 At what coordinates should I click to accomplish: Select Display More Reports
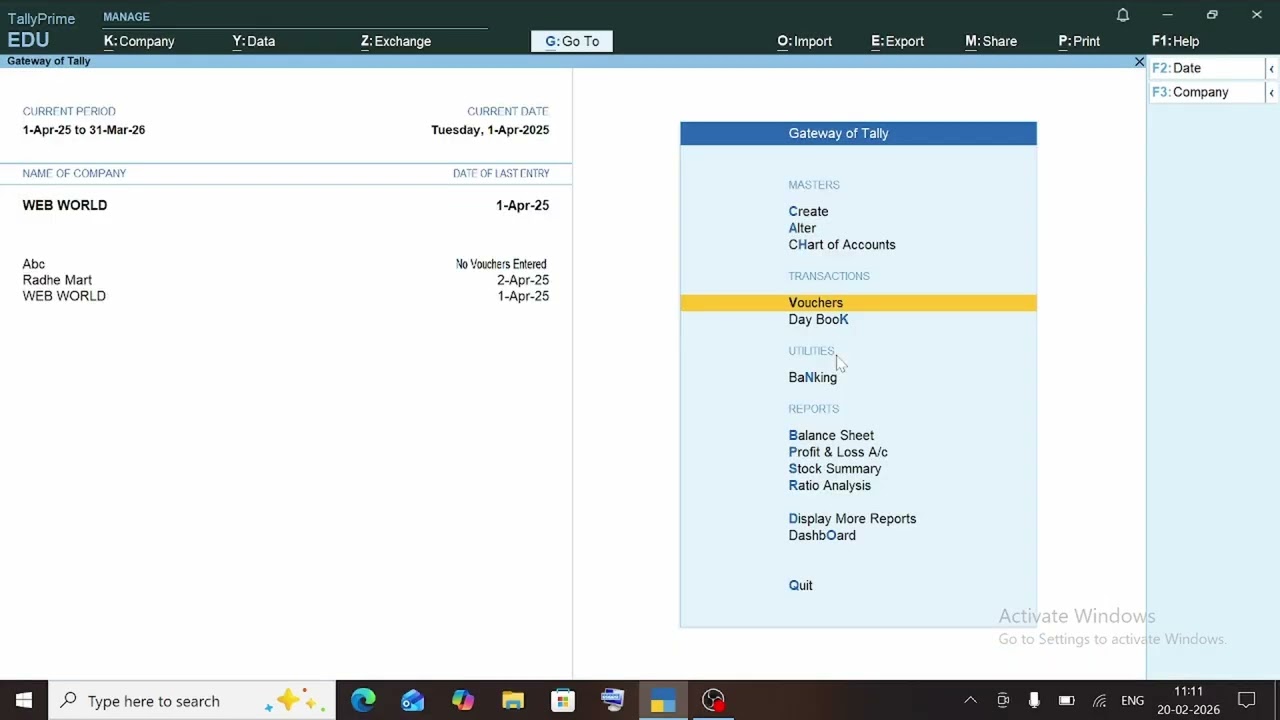click(852, 518)
